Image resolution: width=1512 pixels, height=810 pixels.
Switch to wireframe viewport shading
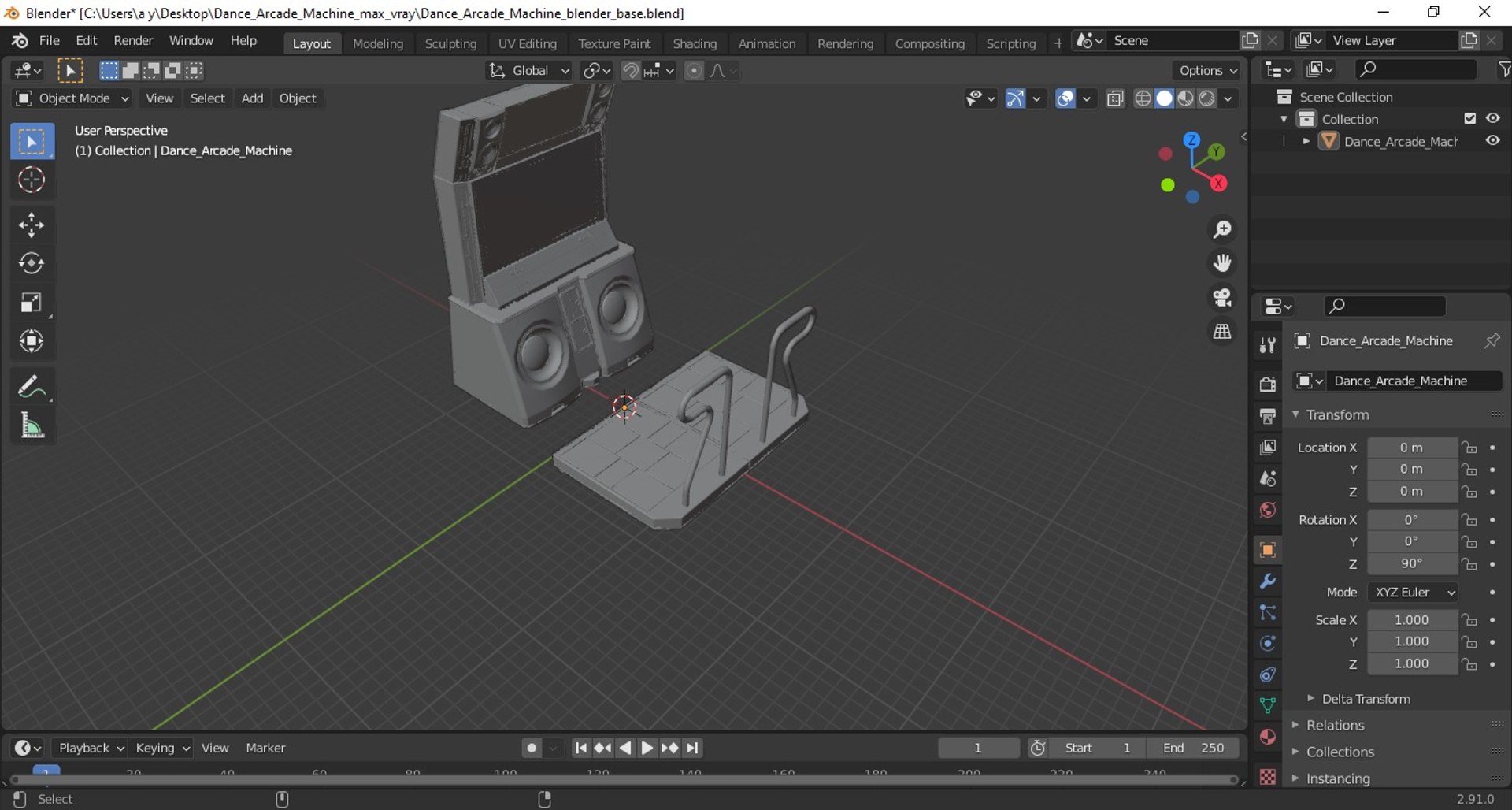click(1143, 98)
